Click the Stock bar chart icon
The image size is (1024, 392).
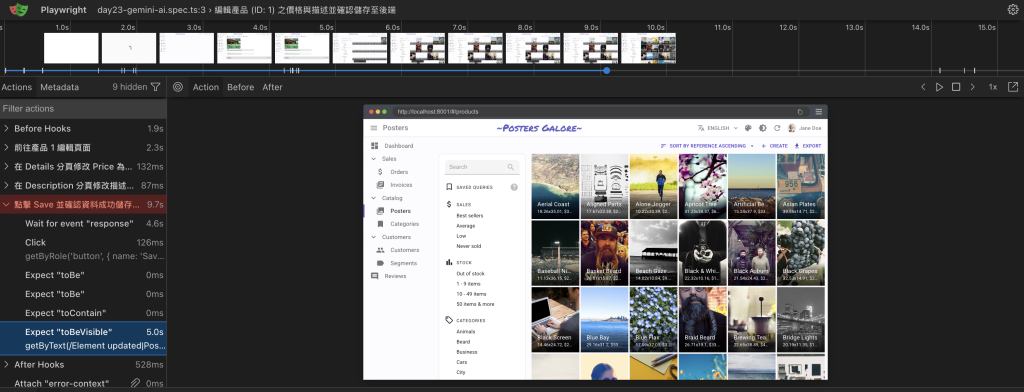coord(449,262)
